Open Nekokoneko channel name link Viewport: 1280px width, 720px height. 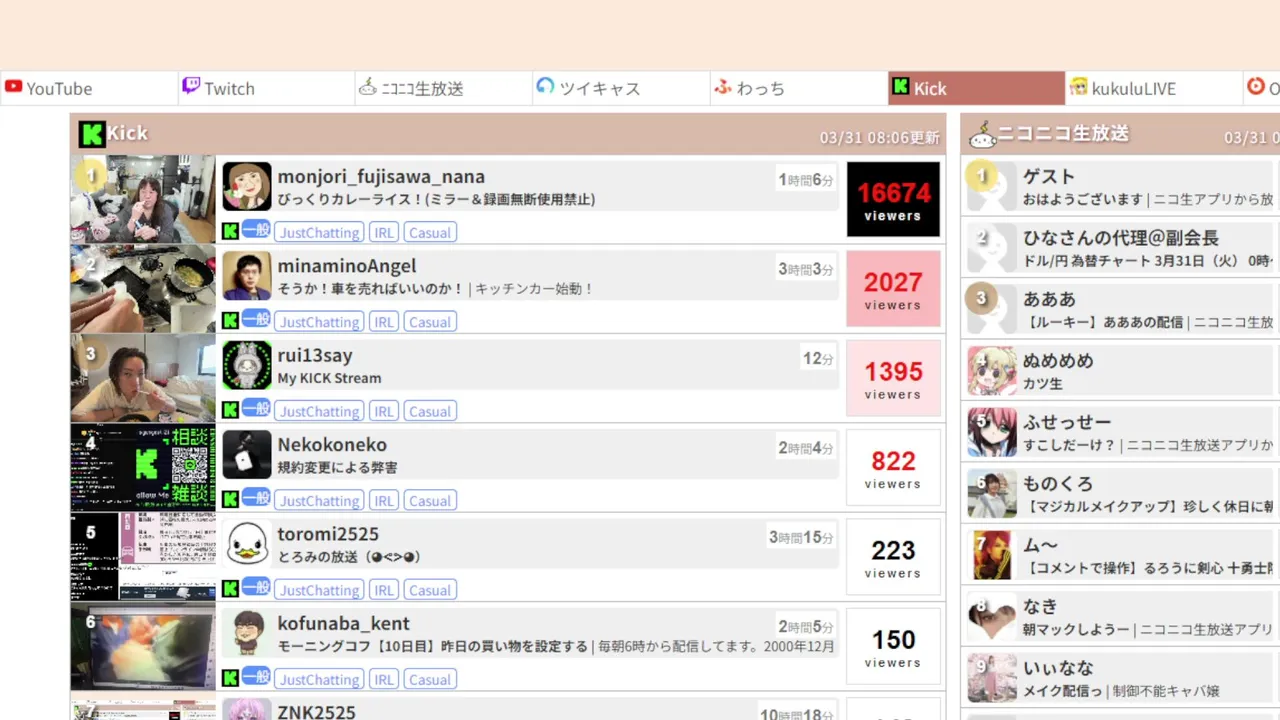coord(332,444)
